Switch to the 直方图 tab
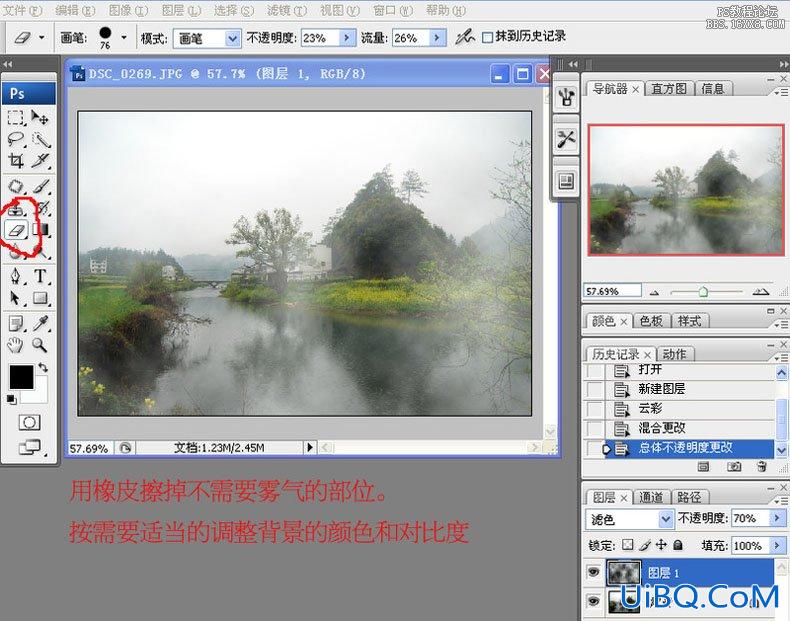Image resolution: width=790 pixels, height=621 pixels. pyautogui.click(x=669, y=89)
